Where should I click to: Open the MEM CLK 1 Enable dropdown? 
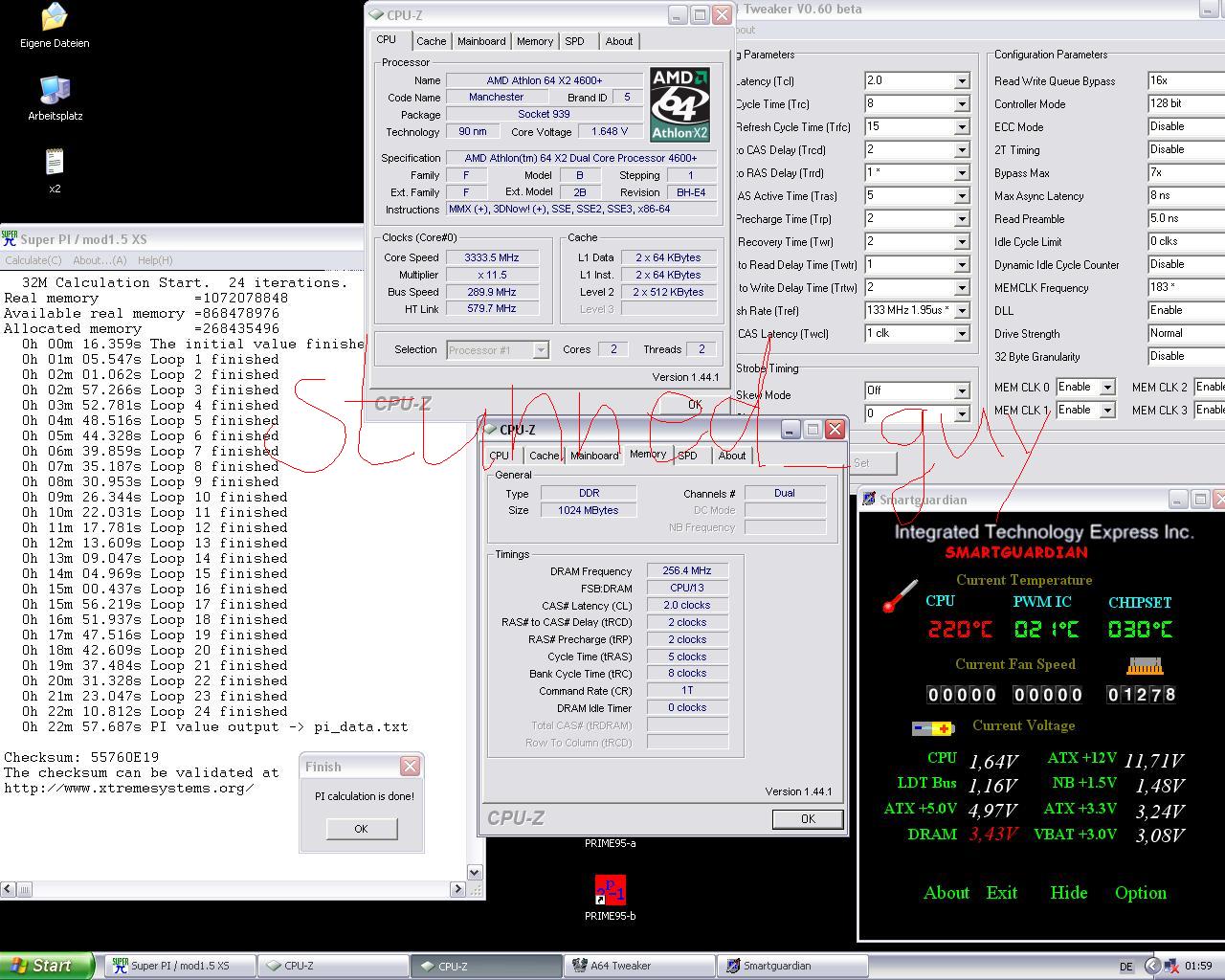click(1107, 411)
